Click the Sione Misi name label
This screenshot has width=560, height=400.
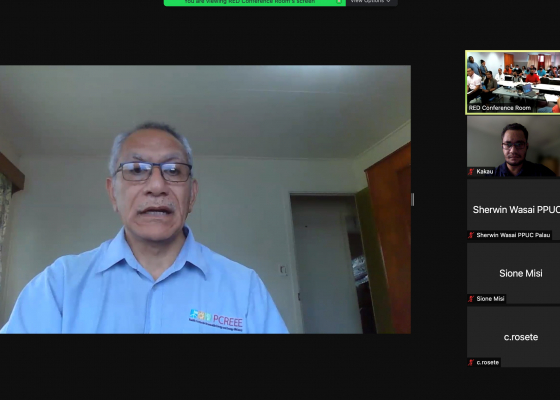point(490,299)
